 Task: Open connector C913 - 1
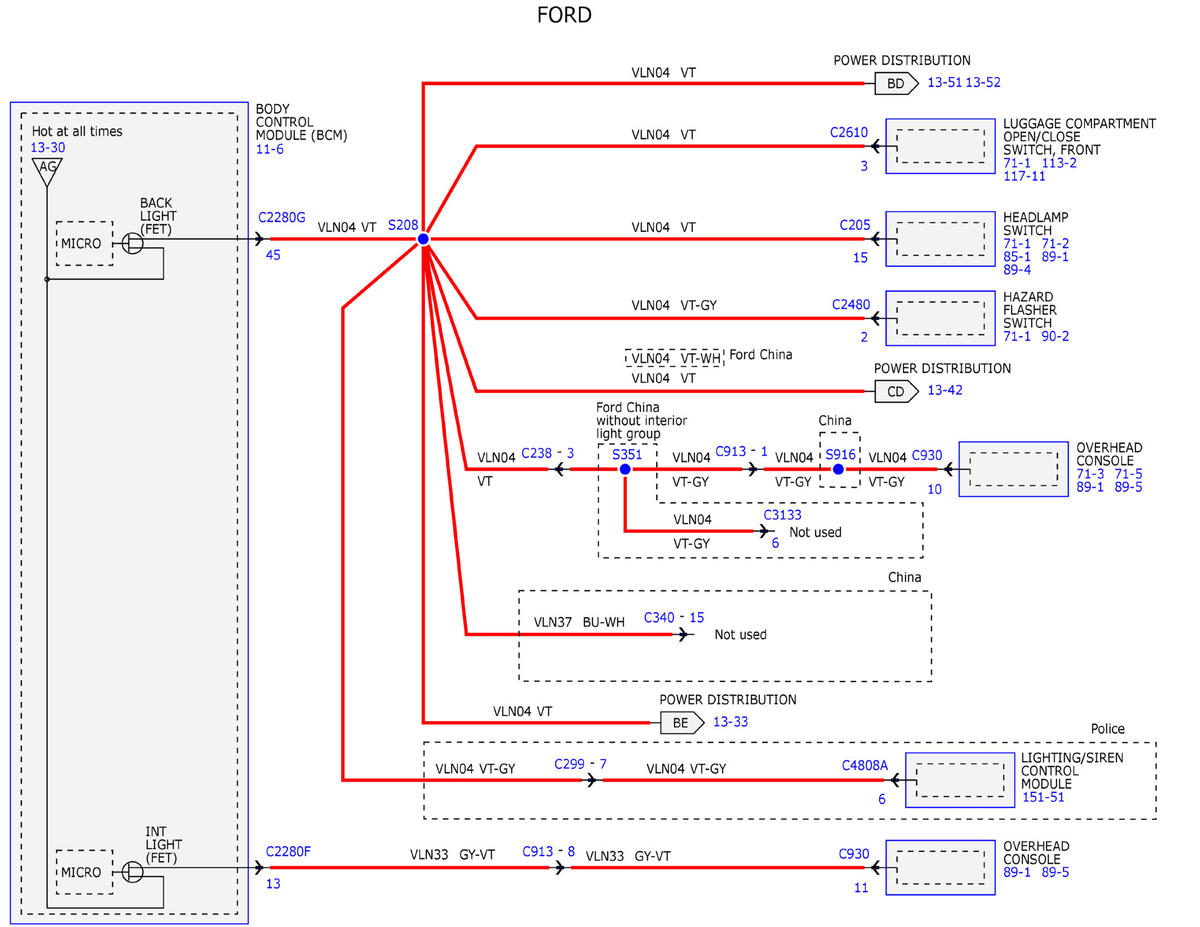tap(741, 451)
